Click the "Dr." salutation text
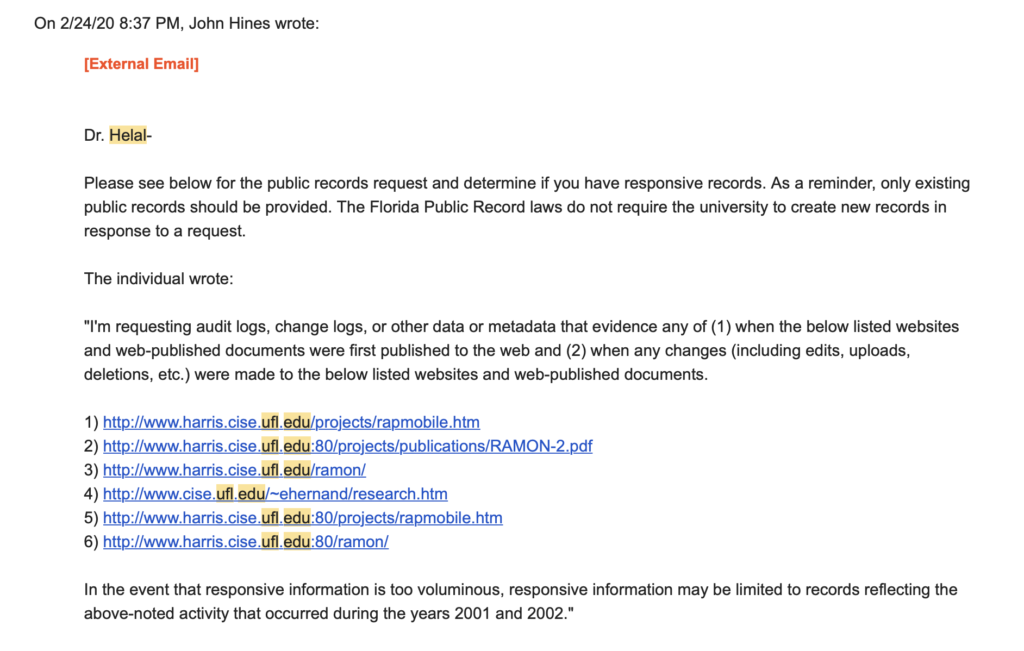The width and height of the screenshot is (1024, 651). pyautogui.click(x=94, y=136)
